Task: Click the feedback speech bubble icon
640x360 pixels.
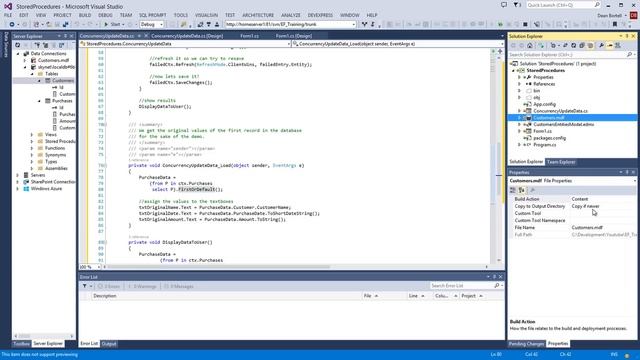Action: click(504, 5)
